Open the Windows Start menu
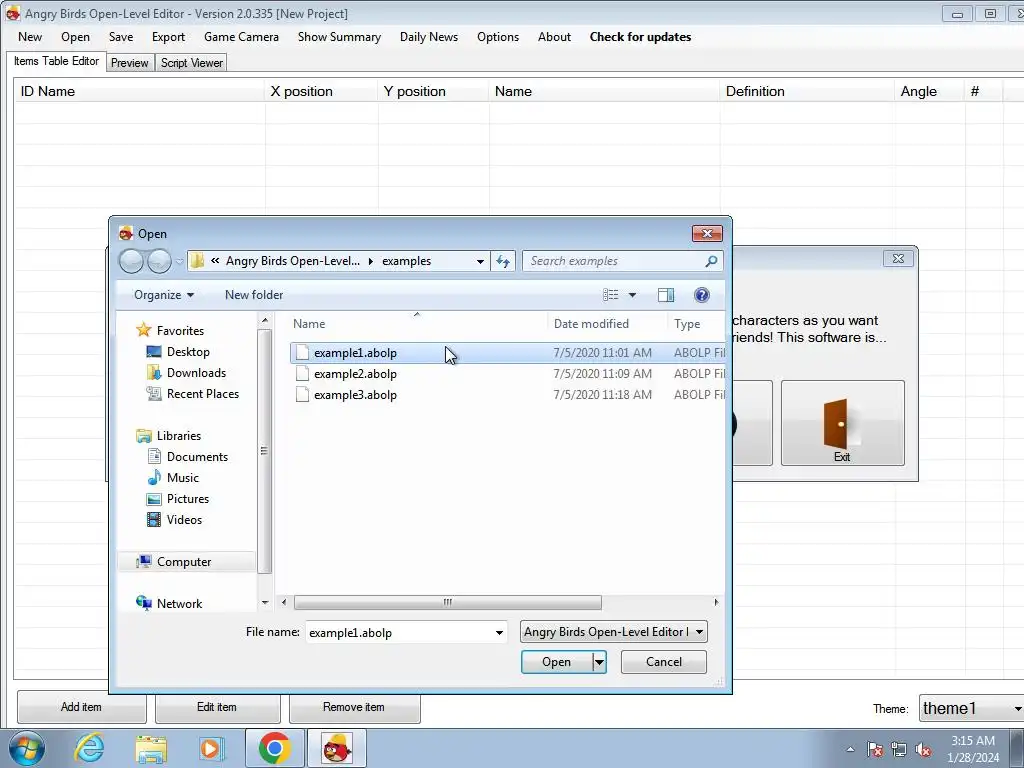The height and width of the screenshot is (768, 1024). (x=27, y=748)
